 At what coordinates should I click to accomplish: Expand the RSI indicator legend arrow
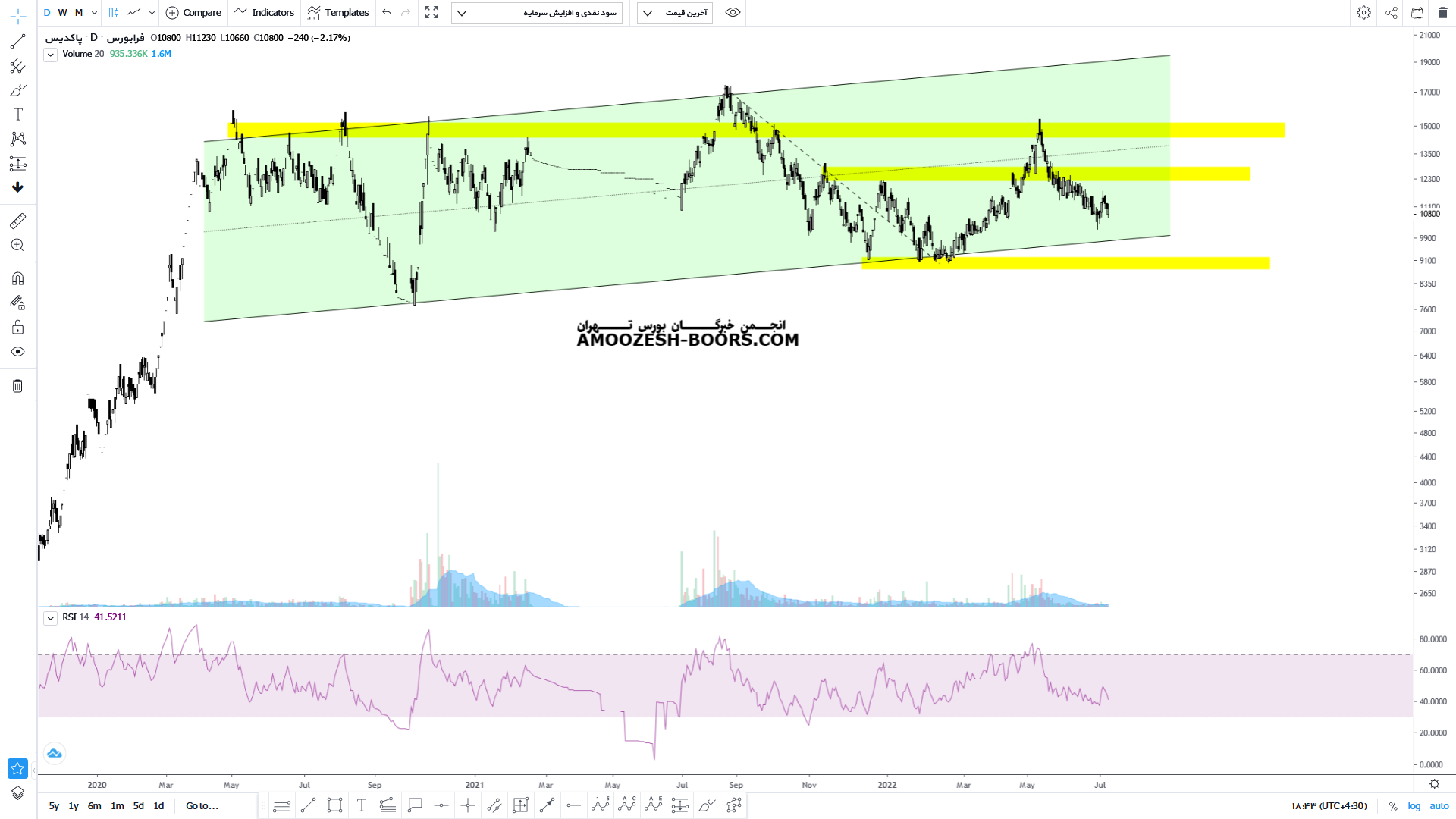50,618
